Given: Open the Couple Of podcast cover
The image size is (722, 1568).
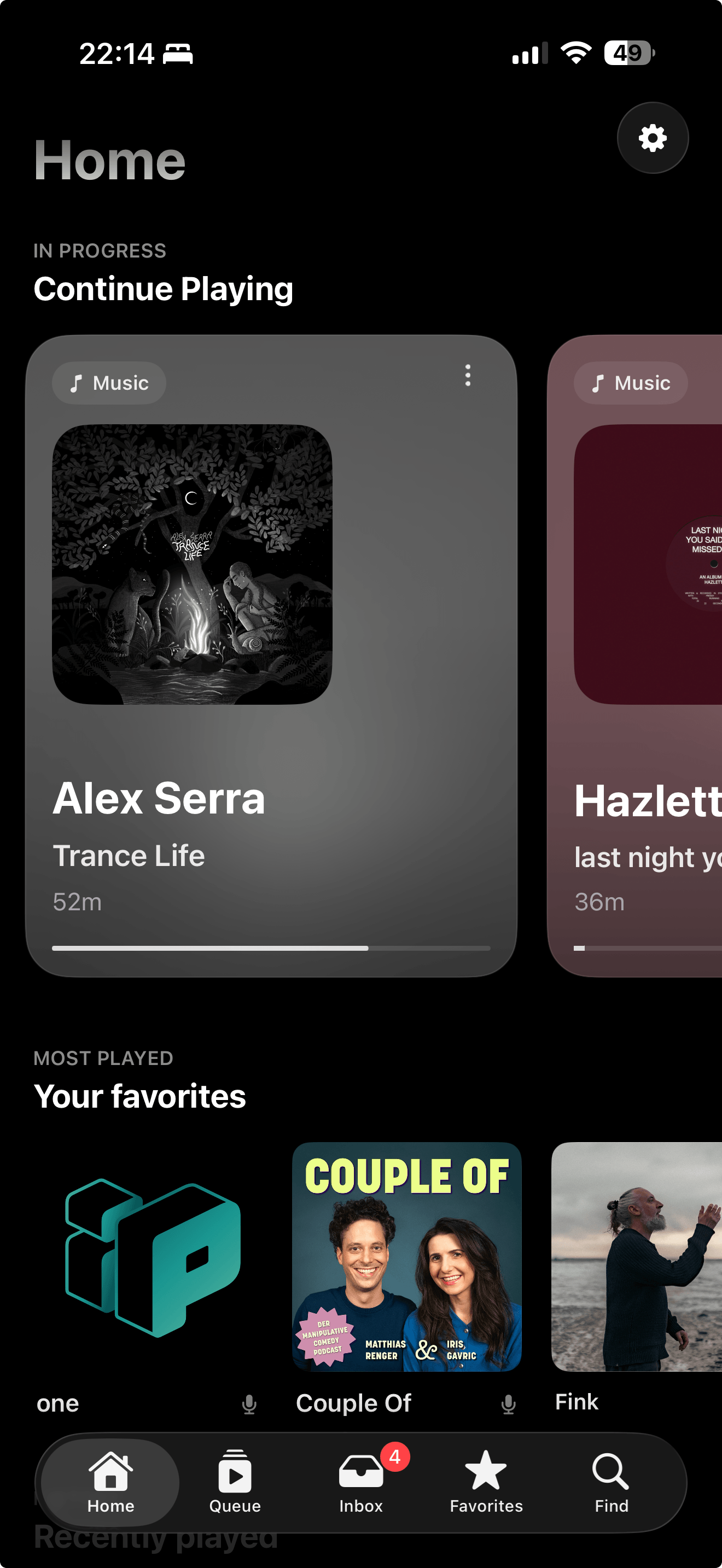Looking at the screenshot, I should click(406, 1257).
